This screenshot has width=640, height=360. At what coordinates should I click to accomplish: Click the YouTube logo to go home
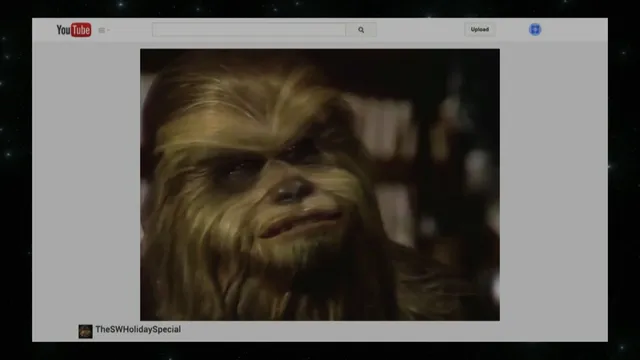(x=73, y=30)
